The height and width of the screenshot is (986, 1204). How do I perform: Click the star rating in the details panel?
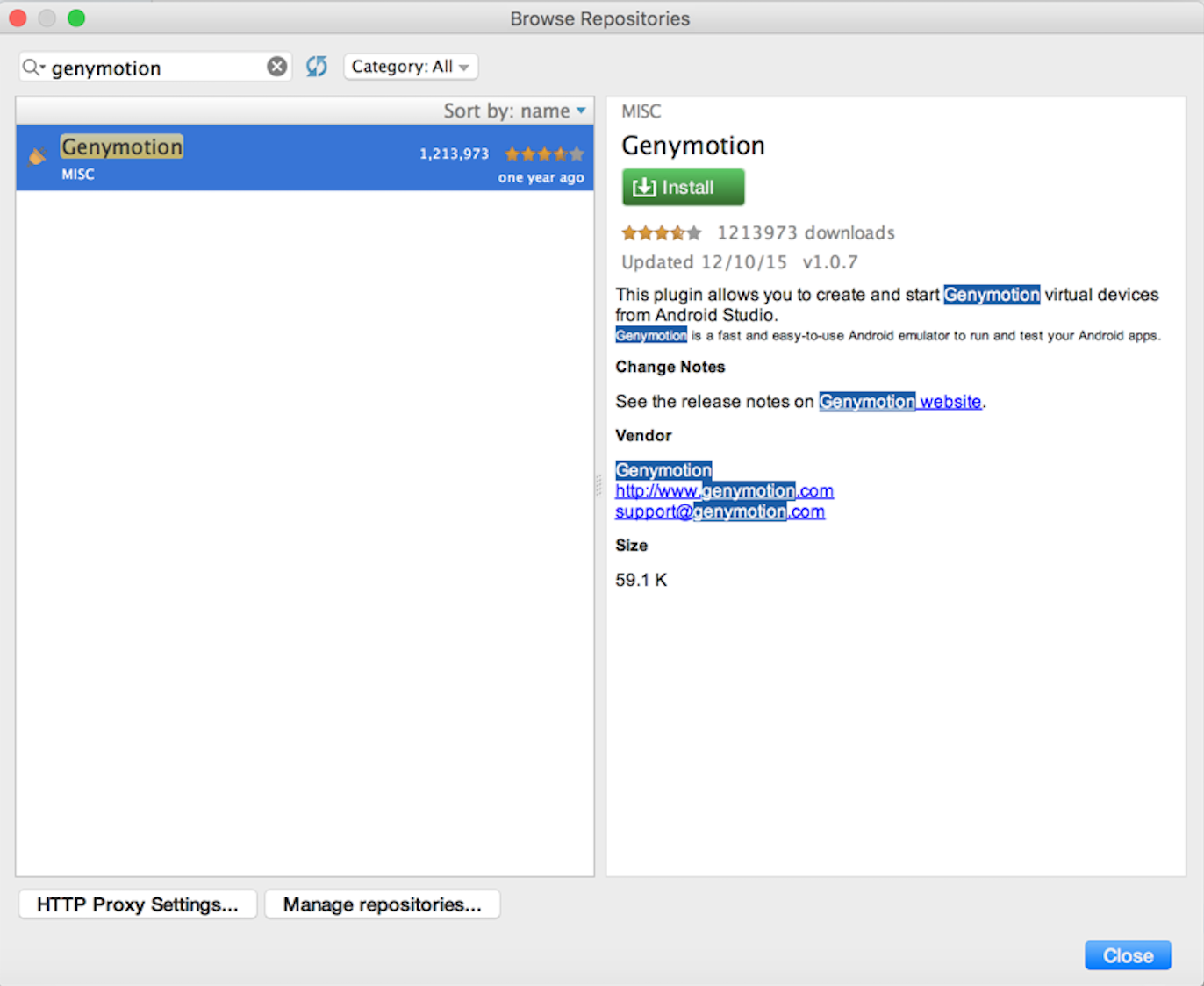pos(662,232)
